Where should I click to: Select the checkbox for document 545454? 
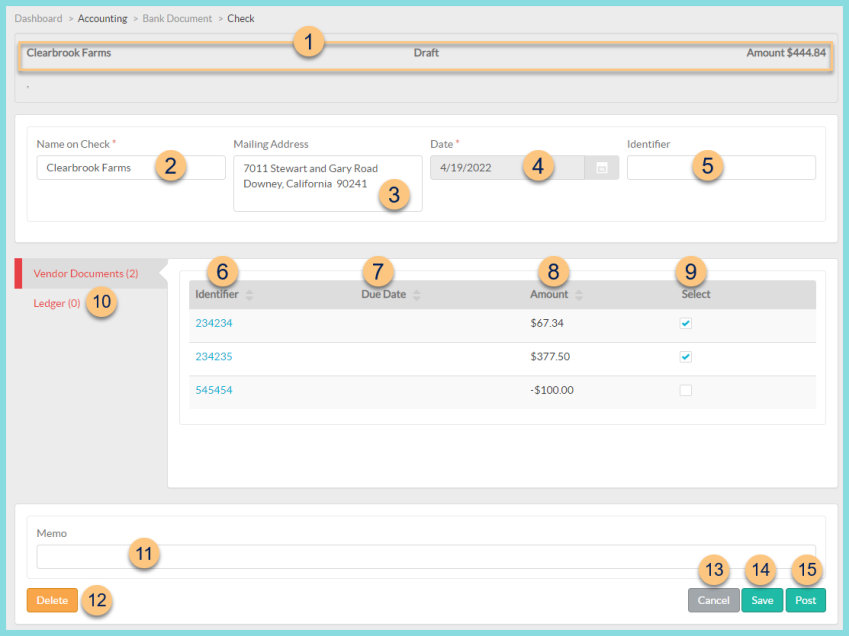point(686,389)
